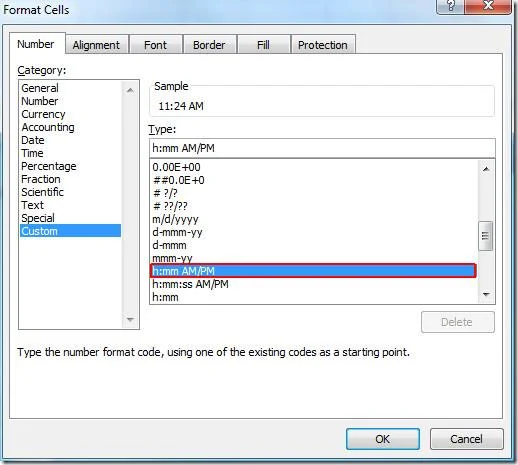Screen dimensions: 518x465
Task: Click the OK button
Action: (x=383, y=439)
